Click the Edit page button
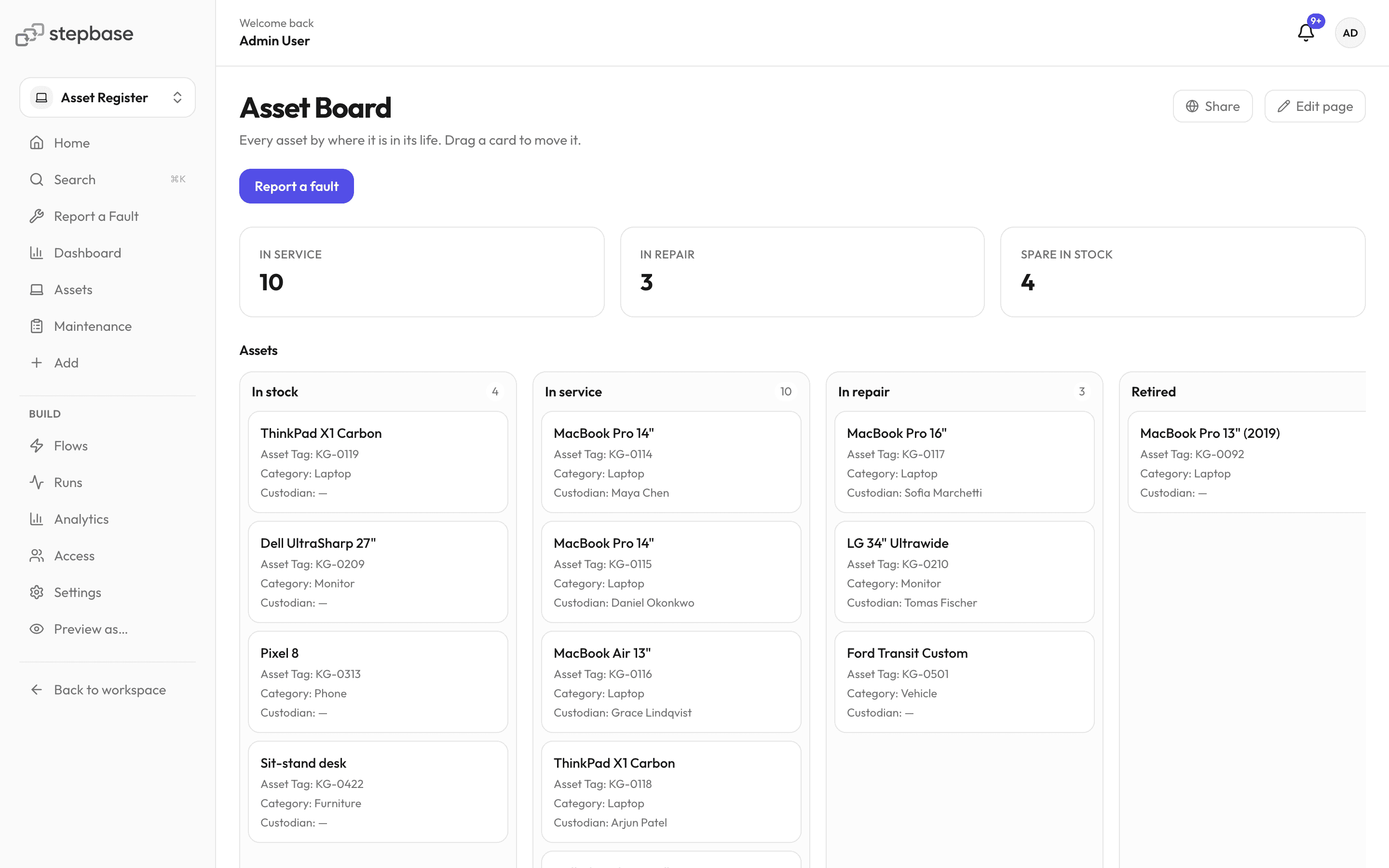 tap(1314, 106)
